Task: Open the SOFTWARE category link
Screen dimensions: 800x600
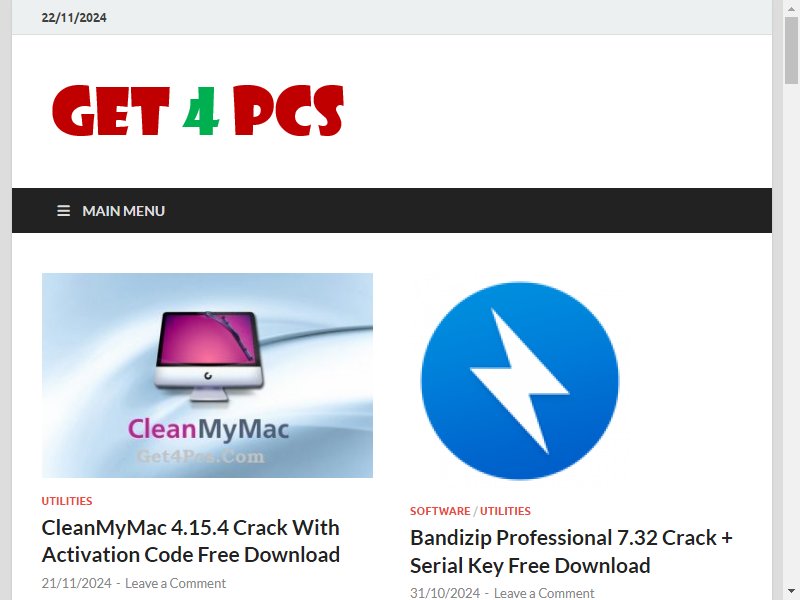Action: [x=440, y=511]
